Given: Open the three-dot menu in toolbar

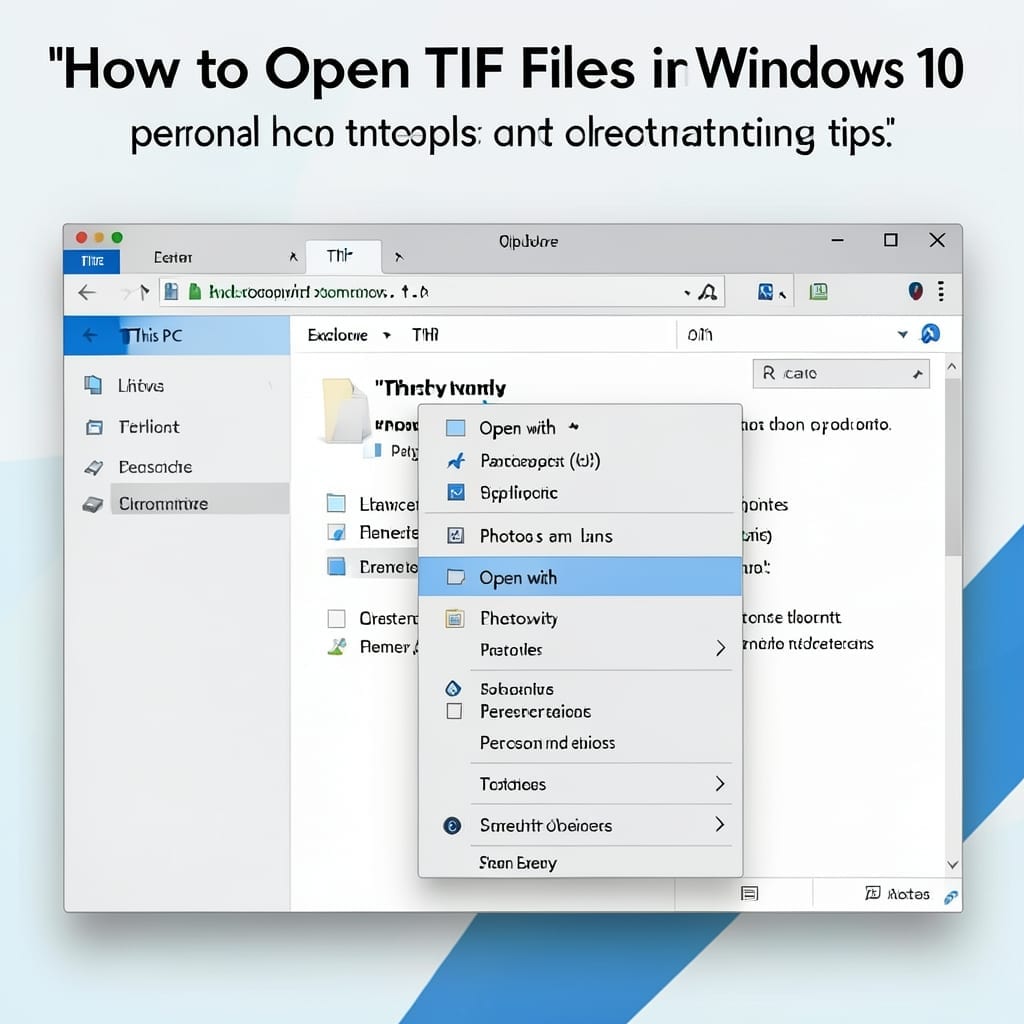Looking at the screenshot, I should click(941, 291).
